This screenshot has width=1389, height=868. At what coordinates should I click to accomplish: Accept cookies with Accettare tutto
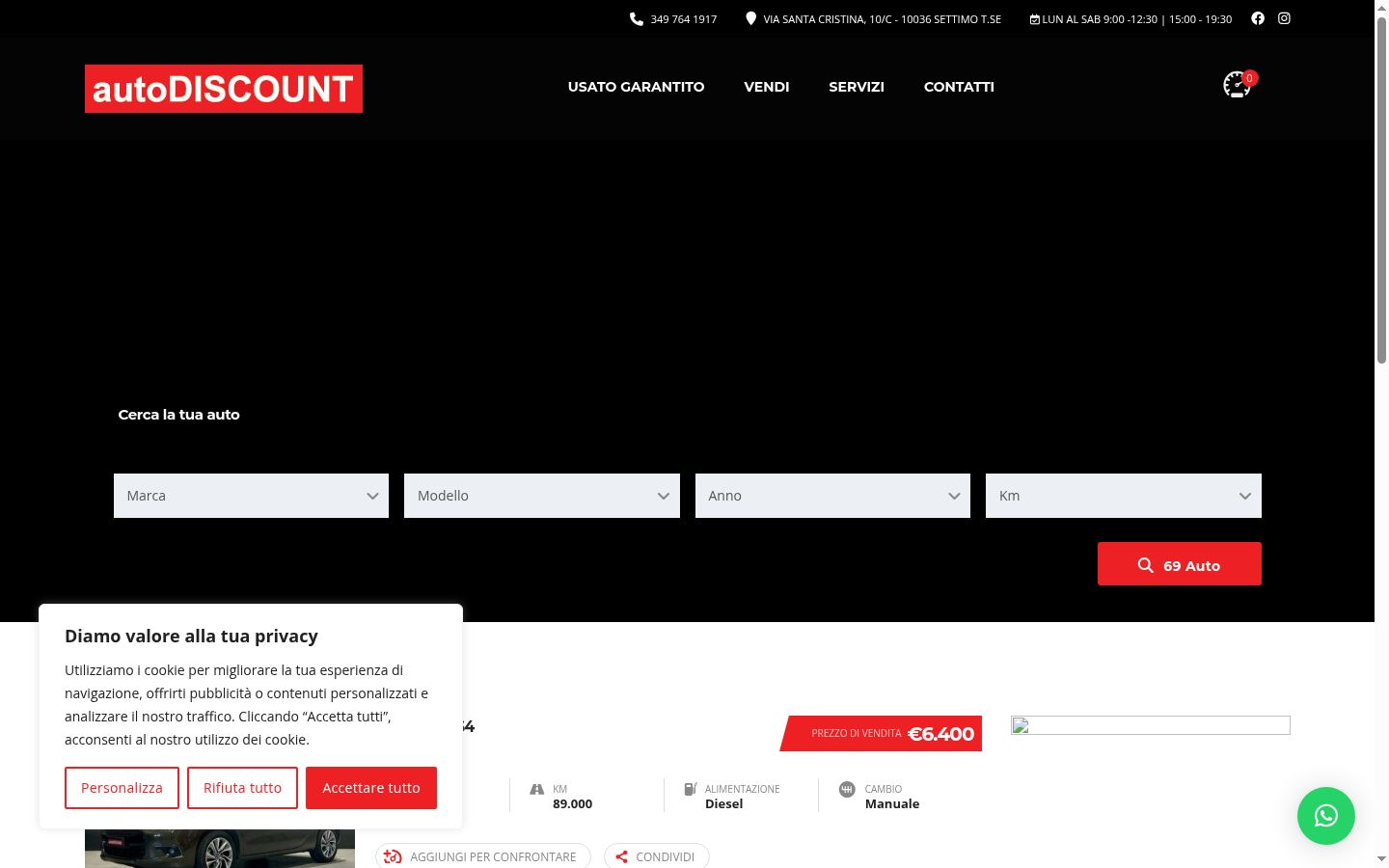click(x=371, y=788)
